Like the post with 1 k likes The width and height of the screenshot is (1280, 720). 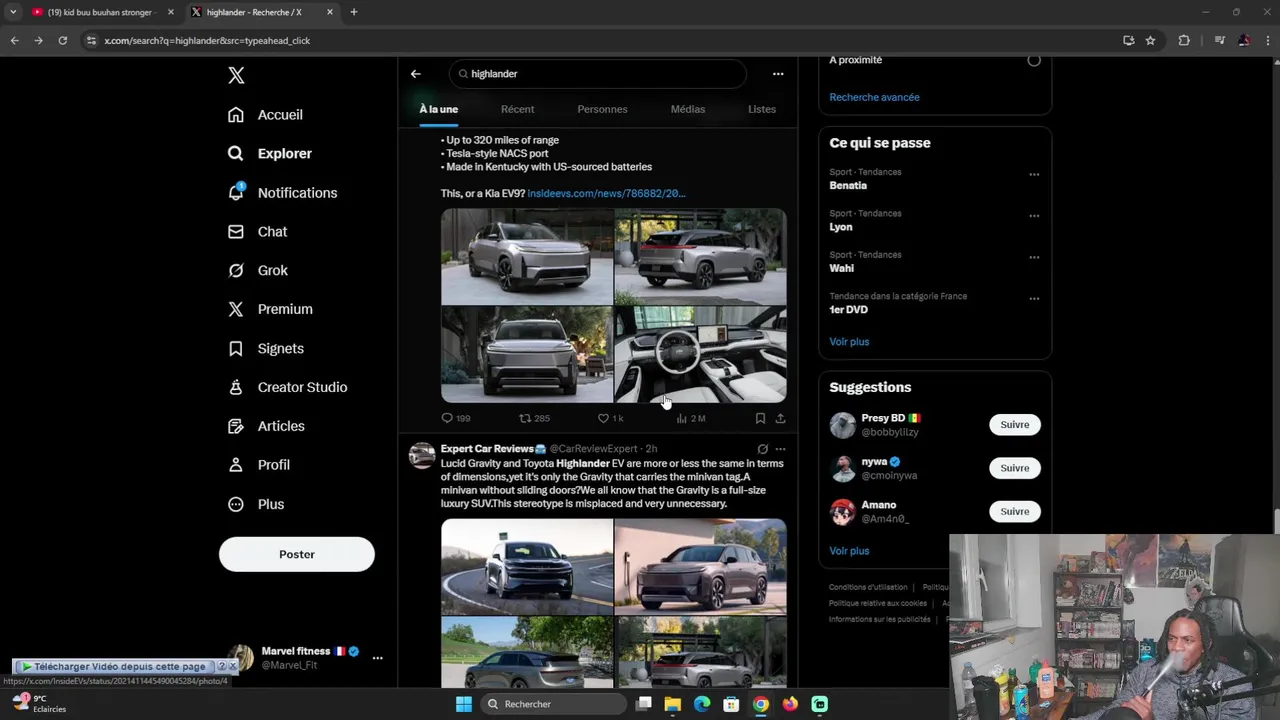610,418
